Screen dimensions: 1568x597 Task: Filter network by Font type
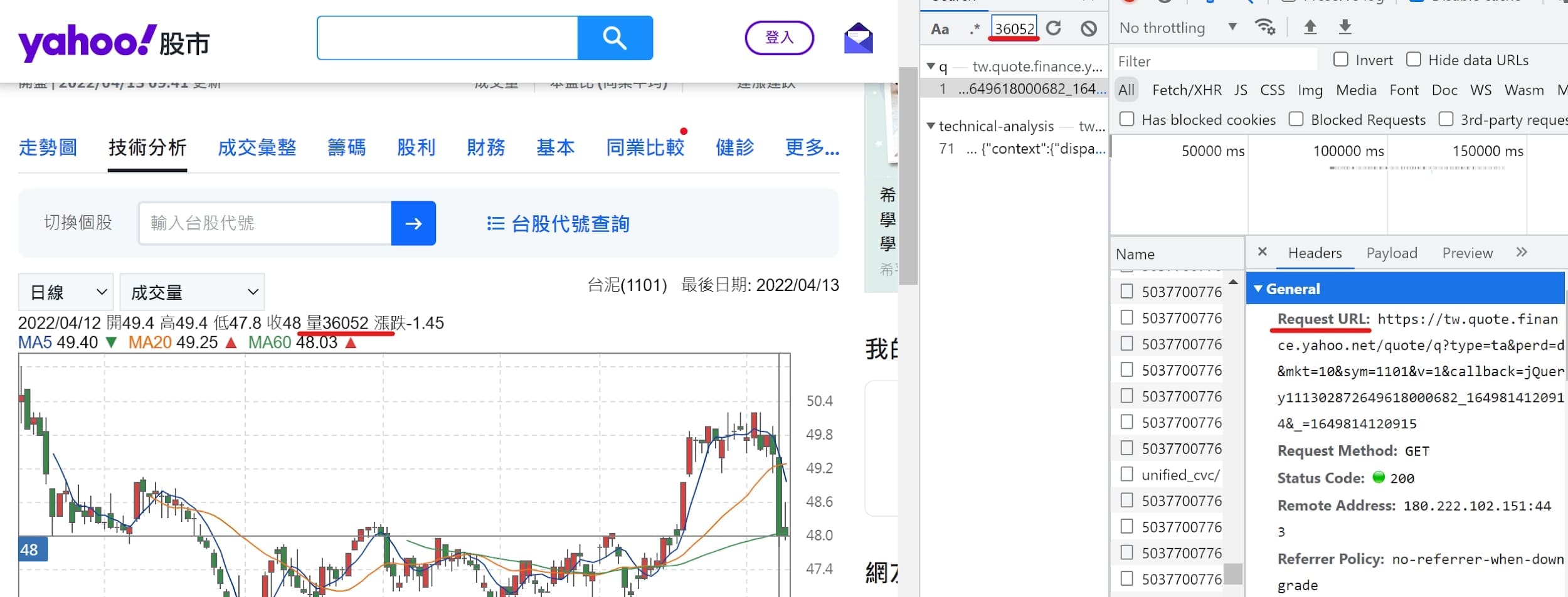click(x=1404, y=90)
